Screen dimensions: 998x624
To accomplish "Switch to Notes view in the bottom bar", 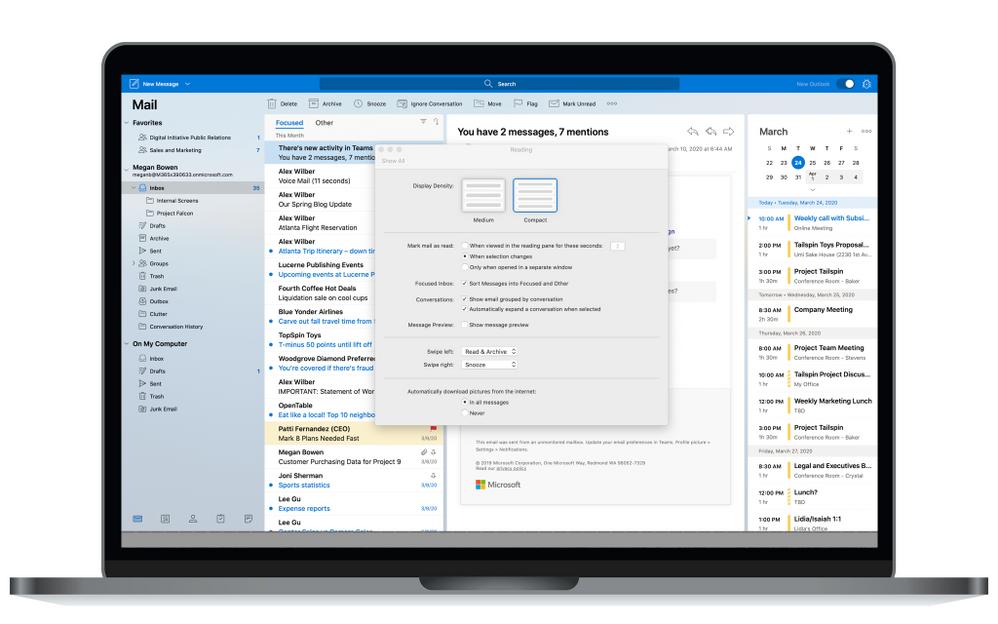I will click(x=248, y=519).
